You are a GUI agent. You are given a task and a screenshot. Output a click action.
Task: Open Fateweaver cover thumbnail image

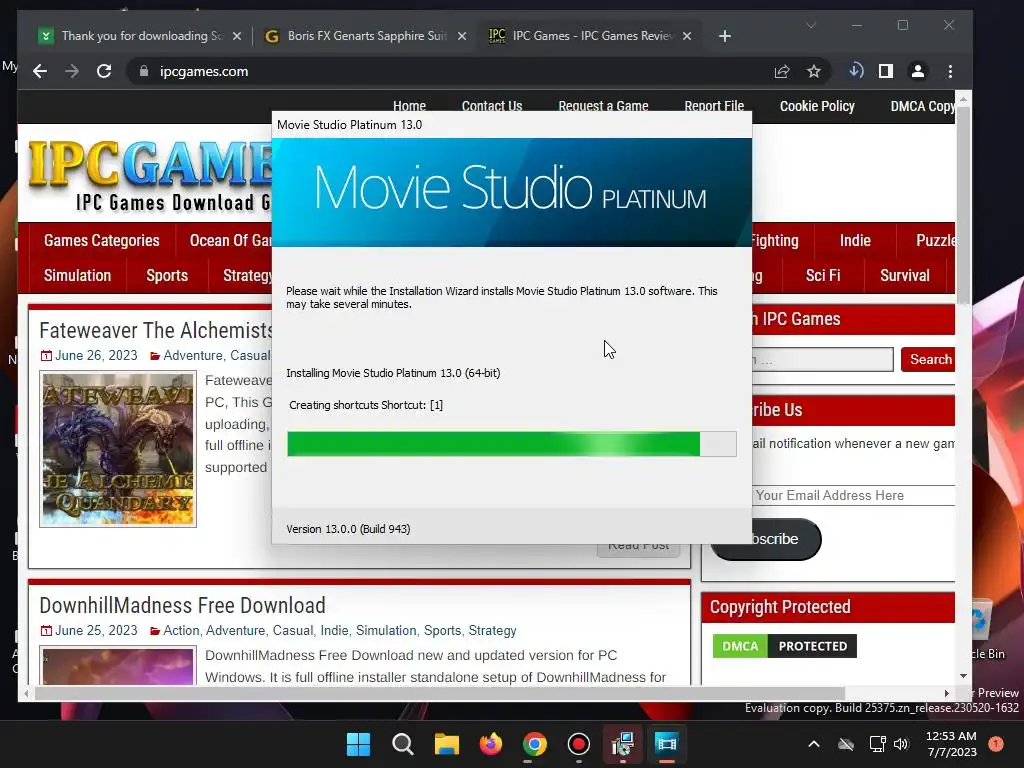tap(118, 449)
